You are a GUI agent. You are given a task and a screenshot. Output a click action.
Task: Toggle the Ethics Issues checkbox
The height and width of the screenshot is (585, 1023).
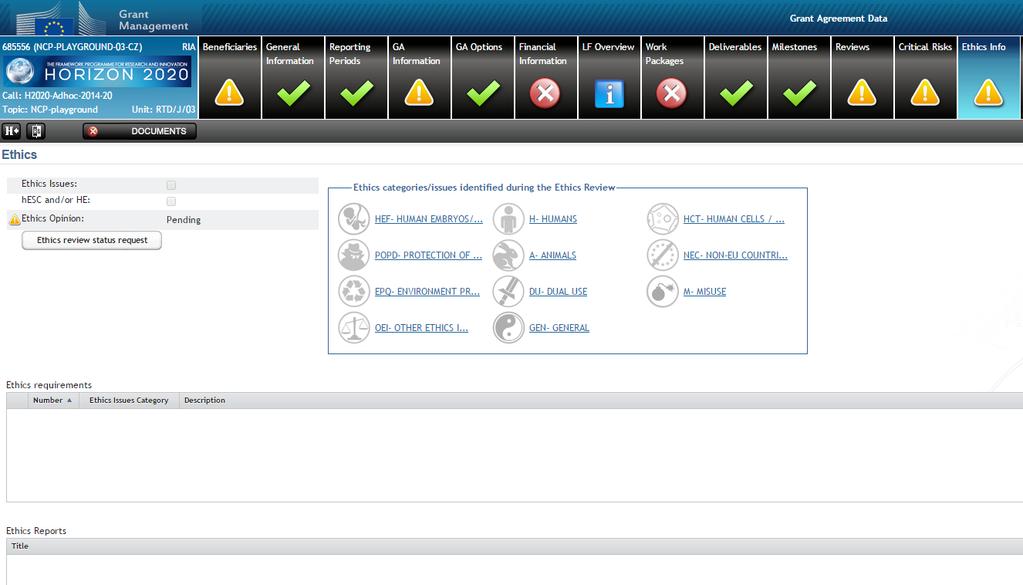point(171,185)
